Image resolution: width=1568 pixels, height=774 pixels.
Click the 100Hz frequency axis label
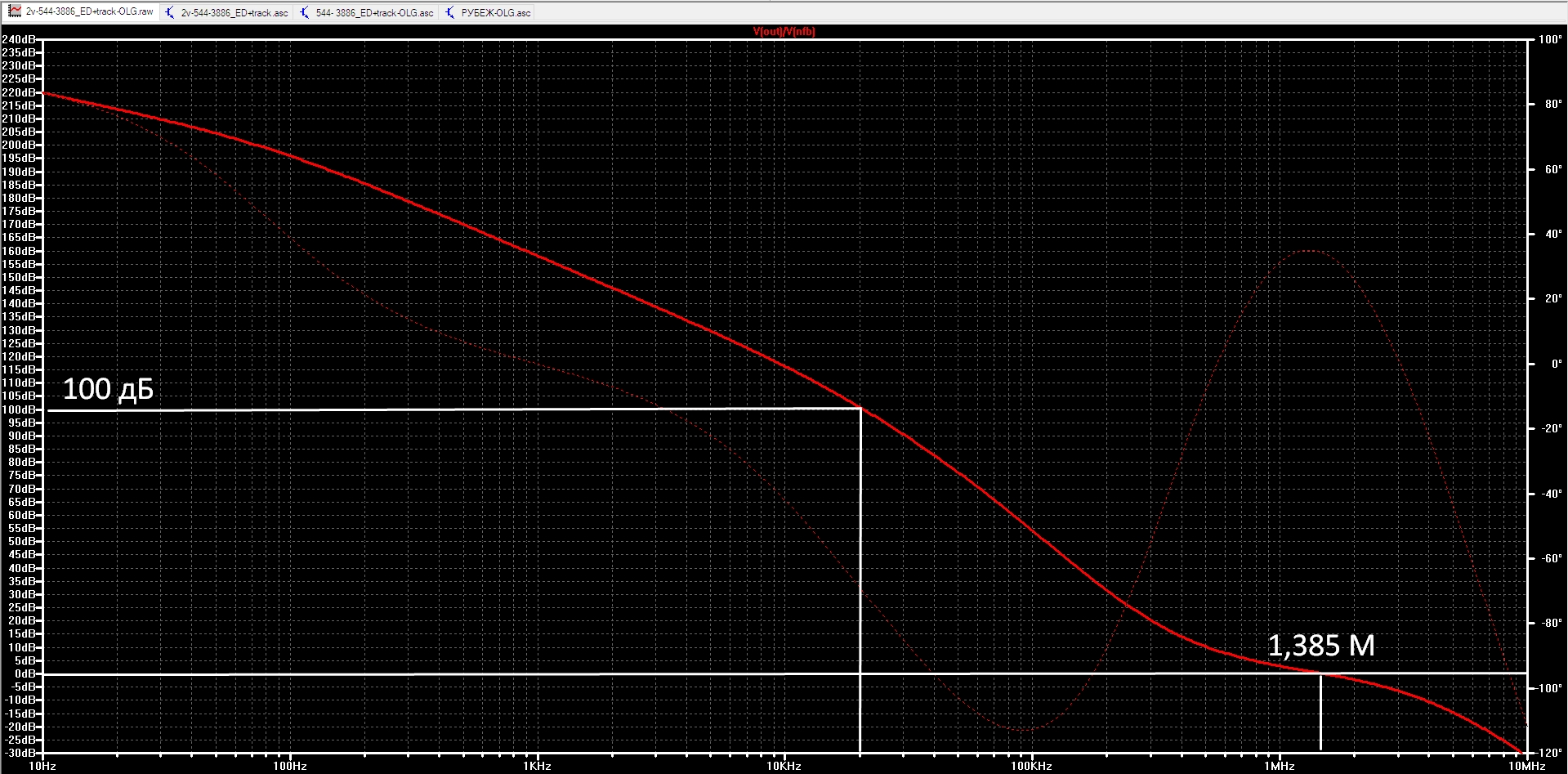290,767
